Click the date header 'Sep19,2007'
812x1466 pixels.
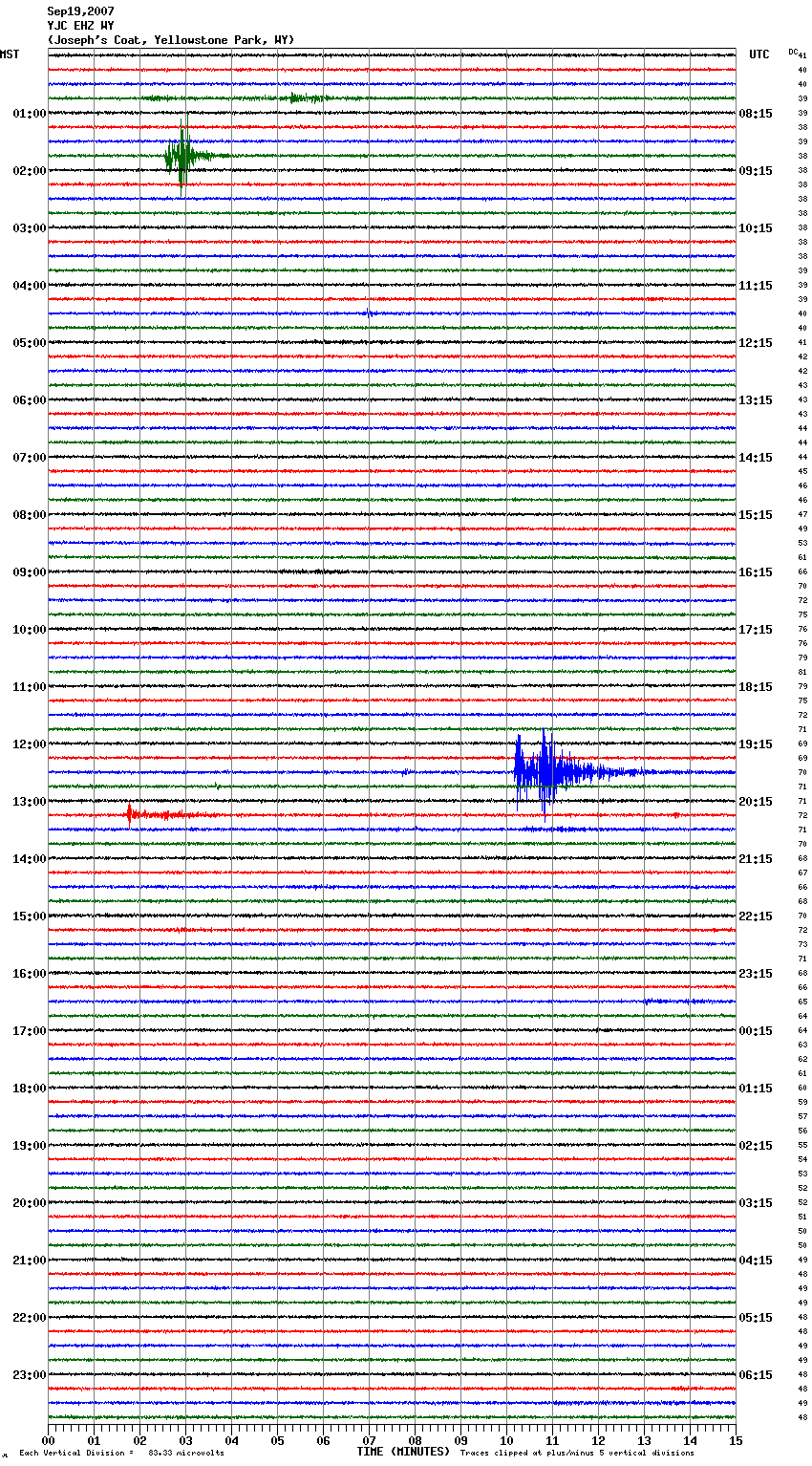pos(80,11)
